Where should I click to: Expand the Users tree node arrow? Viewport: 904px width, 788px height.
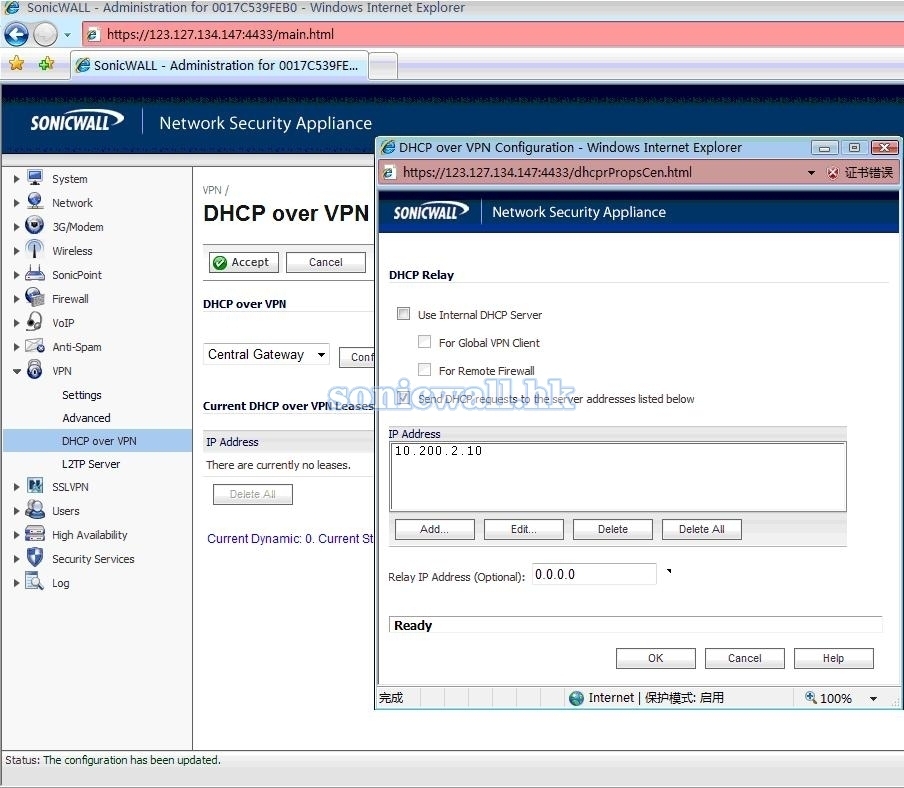coord(17,511)
